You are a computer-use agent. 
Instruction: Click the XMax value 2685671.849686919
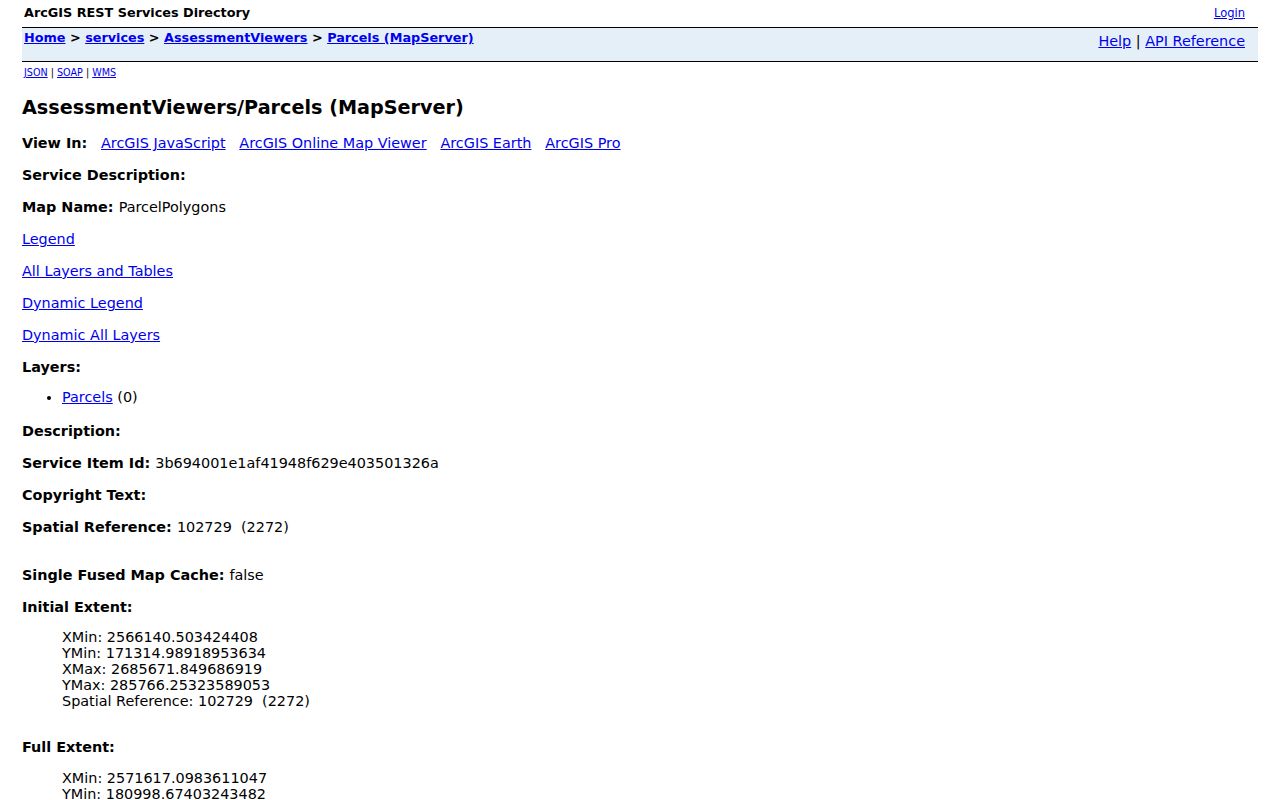187,669
